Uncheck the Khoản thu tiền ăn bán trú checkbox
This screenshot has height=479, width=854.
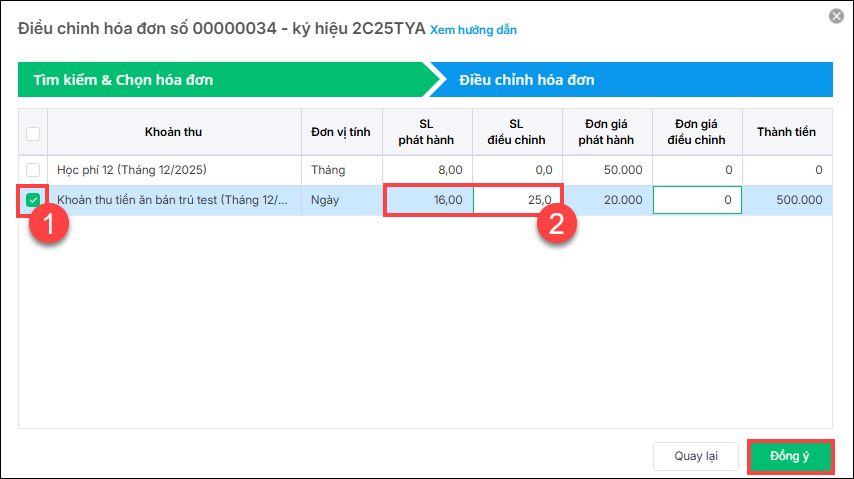coord(33,200)
